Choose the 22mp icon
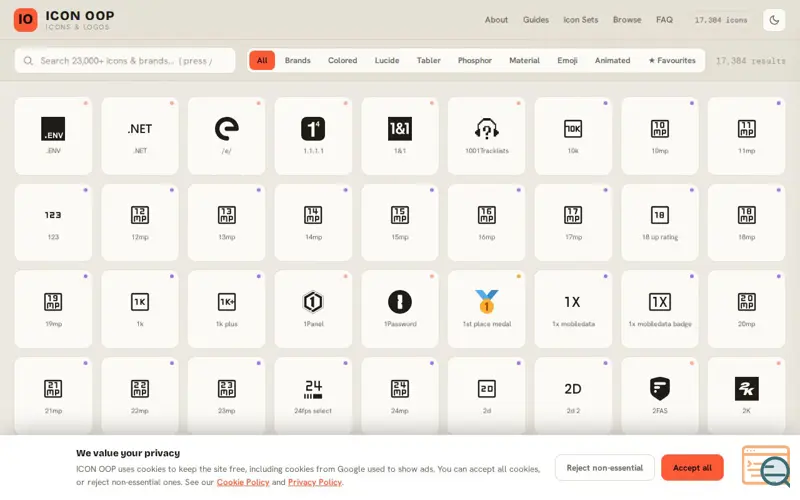Image resolution: width=800 pixels, height=500 pixels. (x=140, y=396)
